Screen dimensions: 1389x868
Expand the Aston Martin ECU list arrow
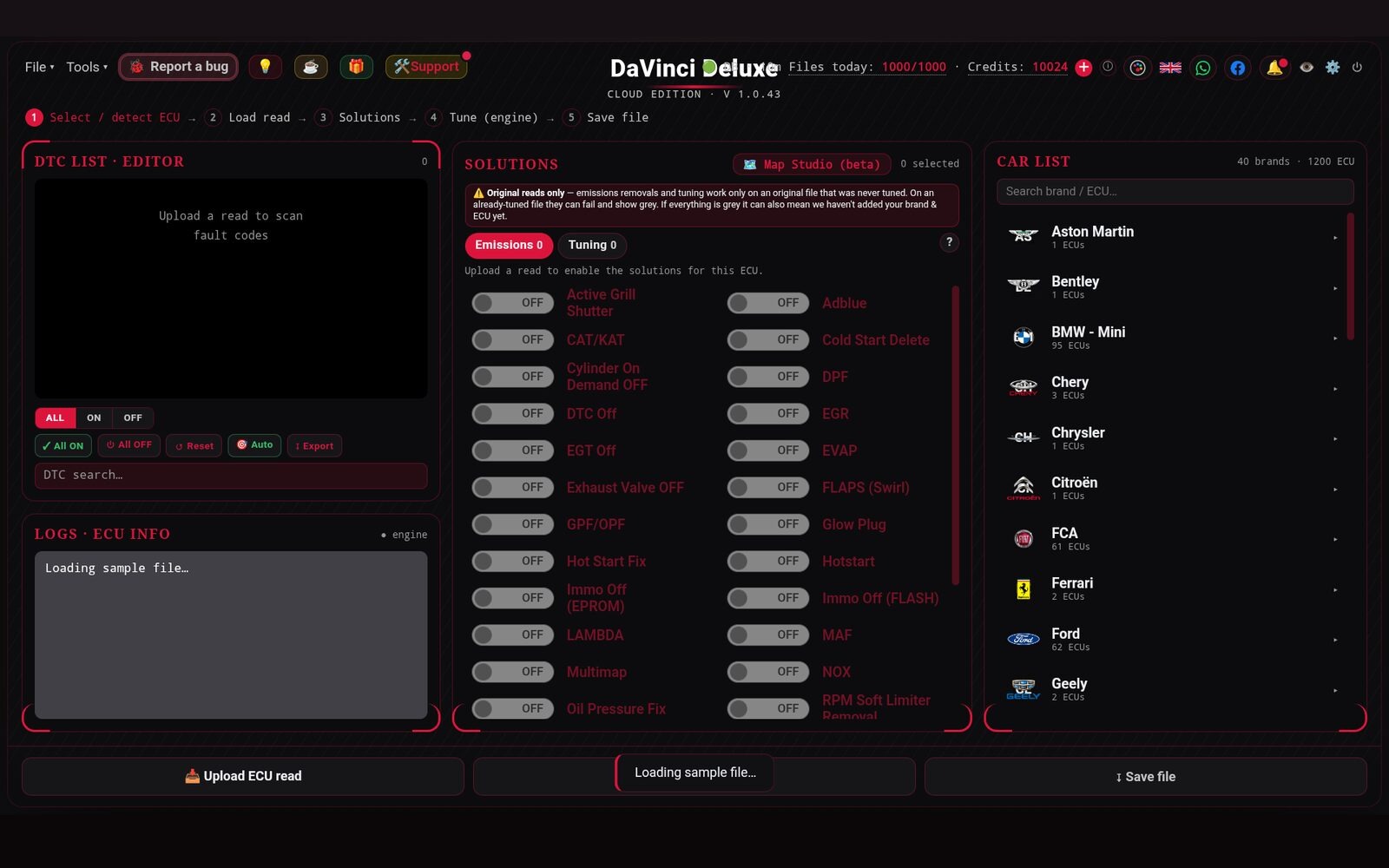pos(1335,237)
